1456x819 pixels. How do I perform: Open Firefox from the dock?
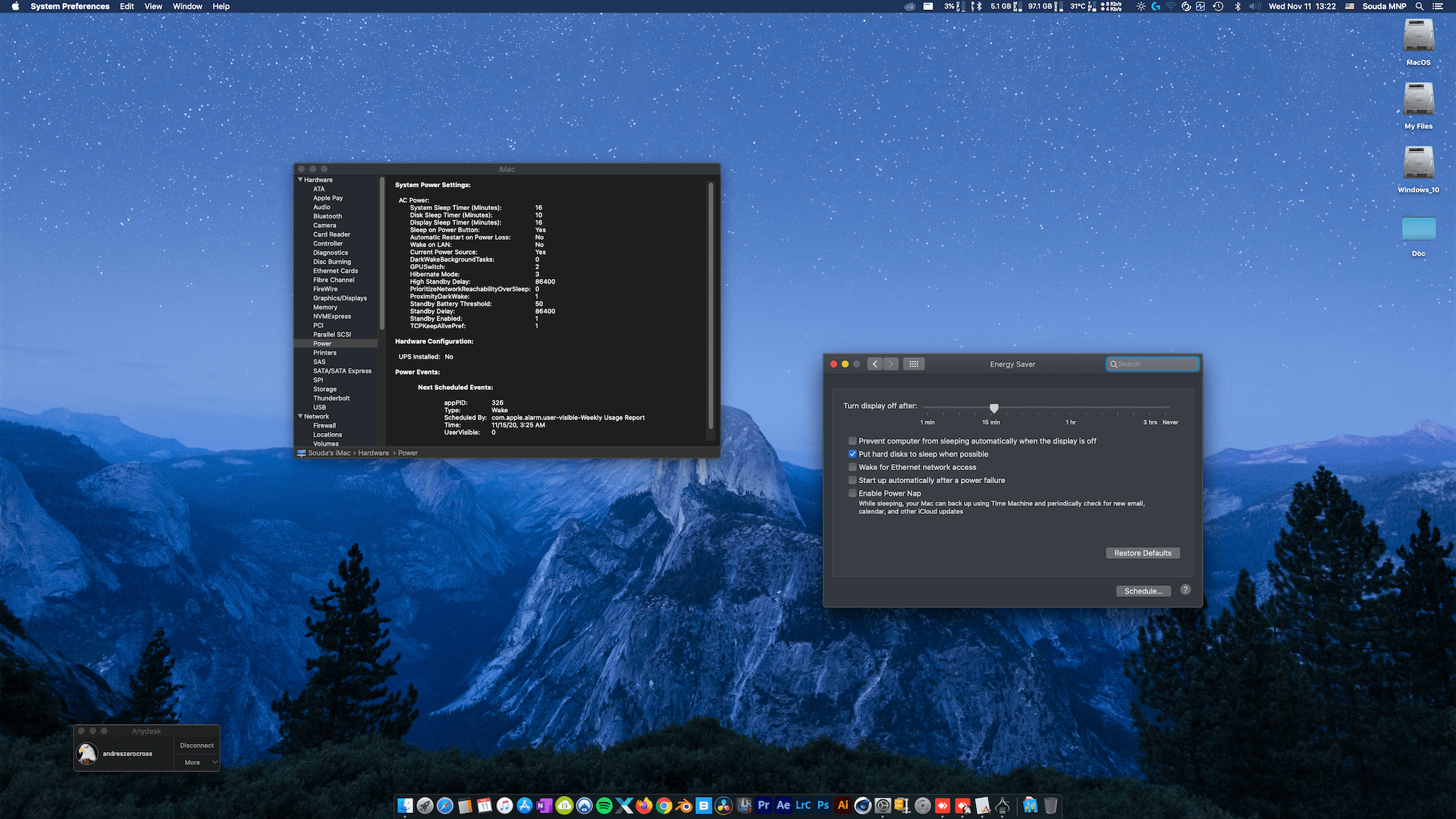(x=644, y=806)
